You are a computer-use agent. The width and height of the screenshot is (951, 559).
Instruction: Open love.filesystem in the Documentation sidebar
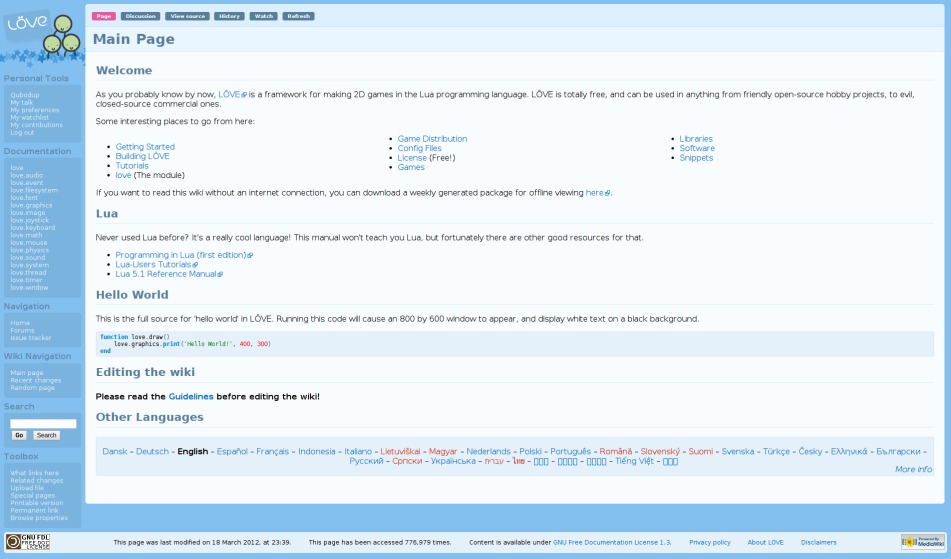pos(34,190)
